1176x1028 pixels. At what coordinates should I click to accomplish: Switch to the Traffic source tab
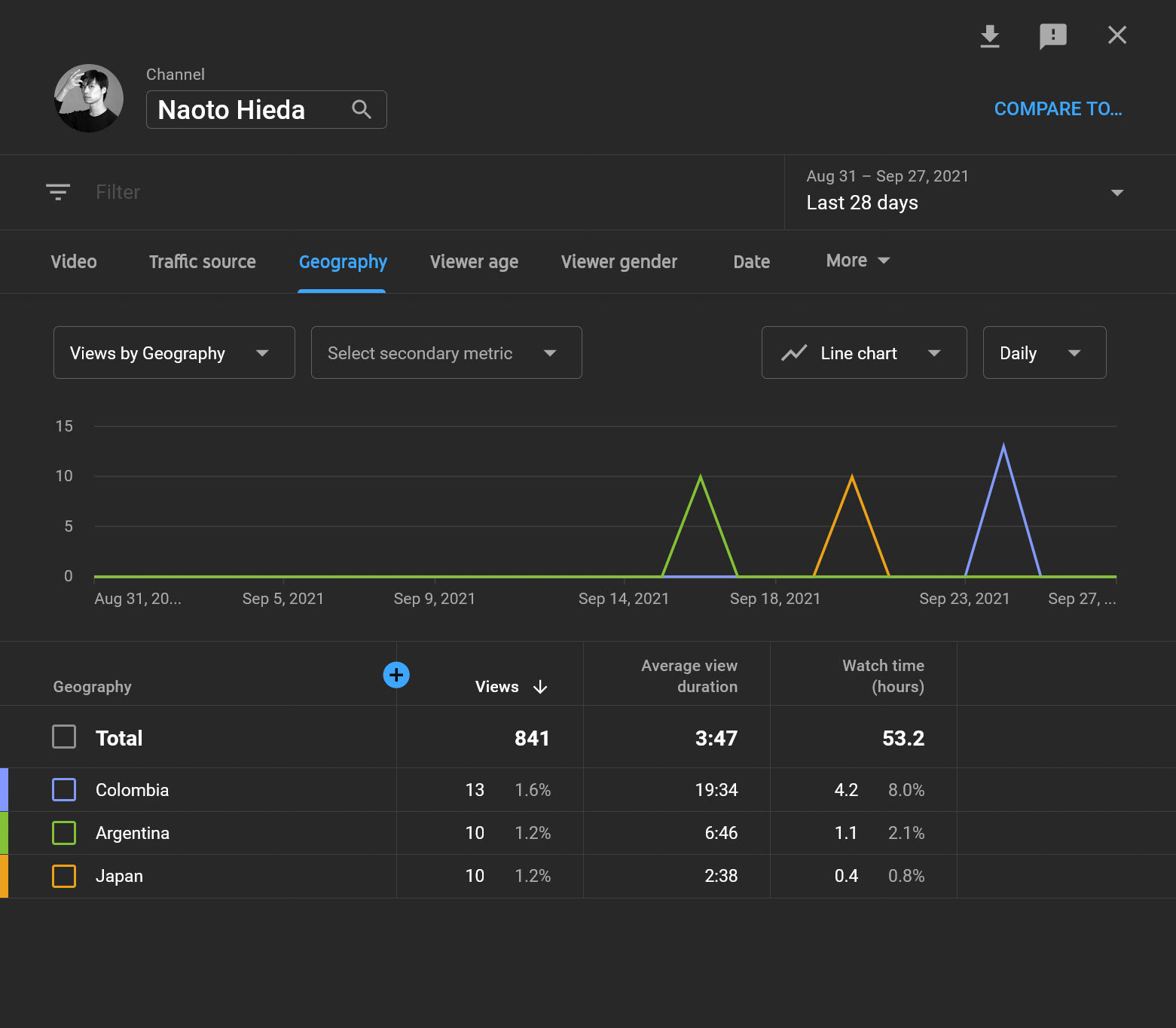pyautogui.click(x=203, y=261)
